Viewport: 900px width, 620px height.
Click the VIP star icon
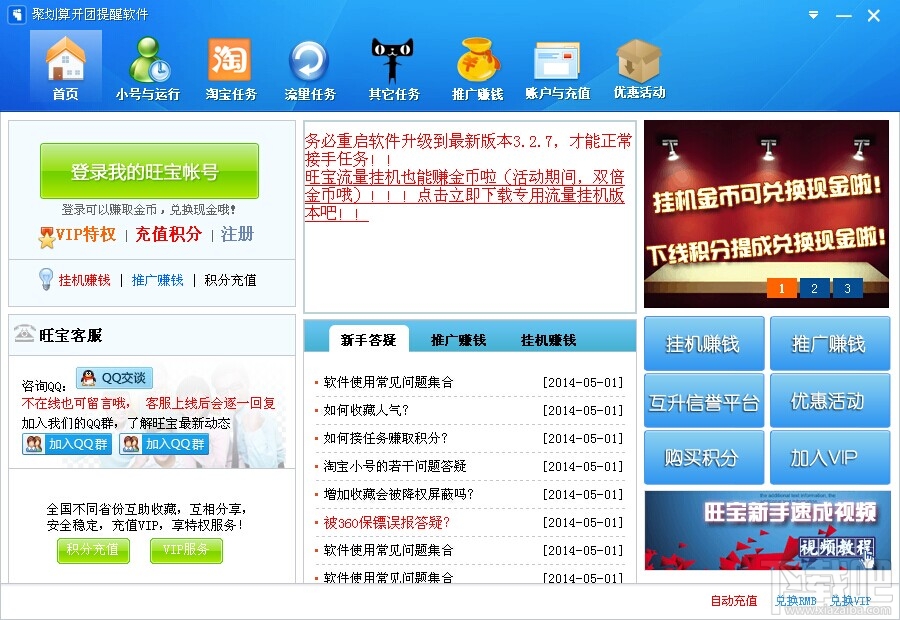pyautogui.click(x=46, y=237)
